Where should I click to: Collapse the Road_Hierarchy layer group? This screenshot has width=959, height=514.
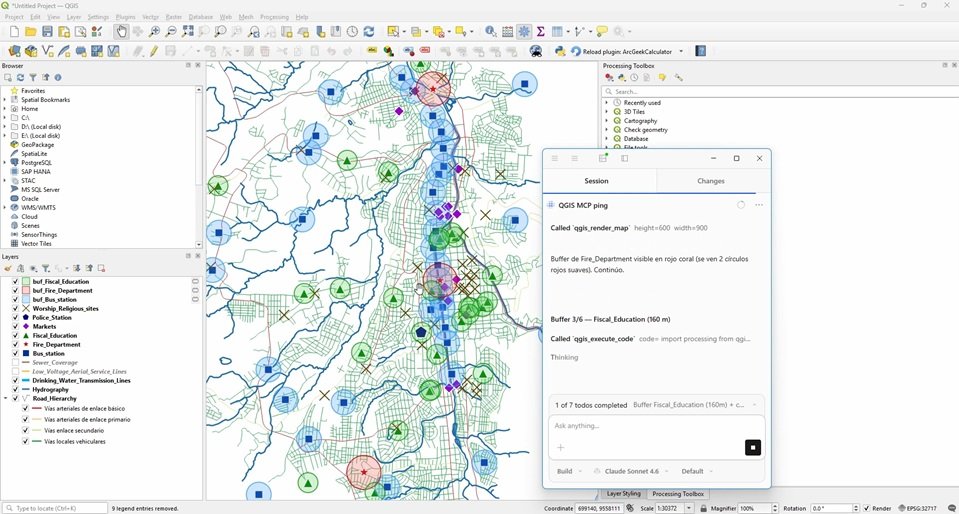click(6, 398)
